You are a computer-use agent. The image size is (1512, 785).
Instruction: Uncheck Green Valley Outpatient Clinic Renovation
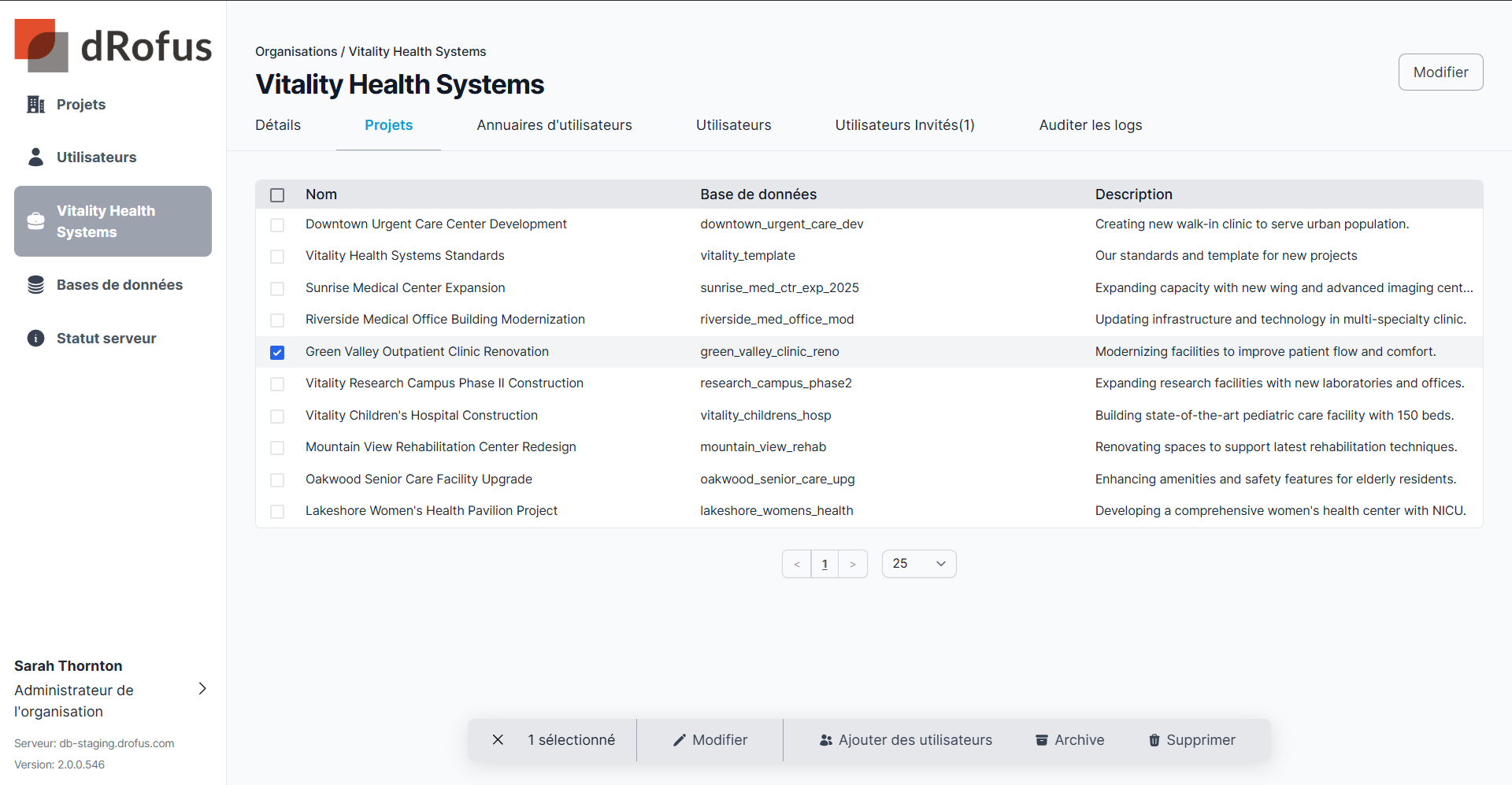[x=277, y=353]
